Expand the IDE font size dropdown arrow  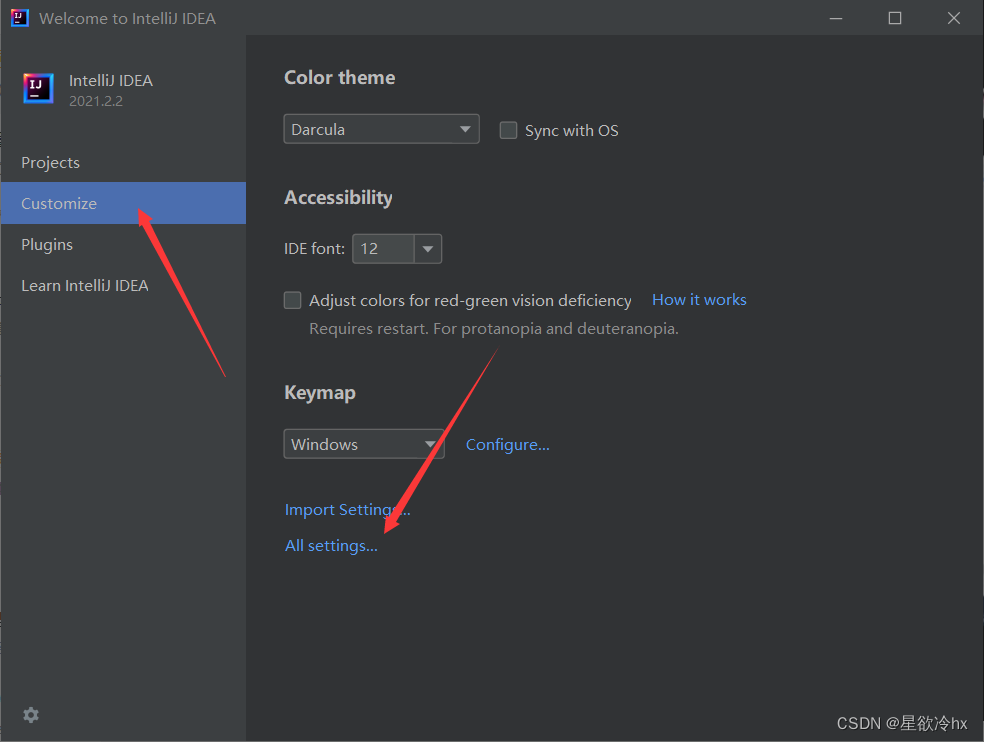(x=428, y=249)
